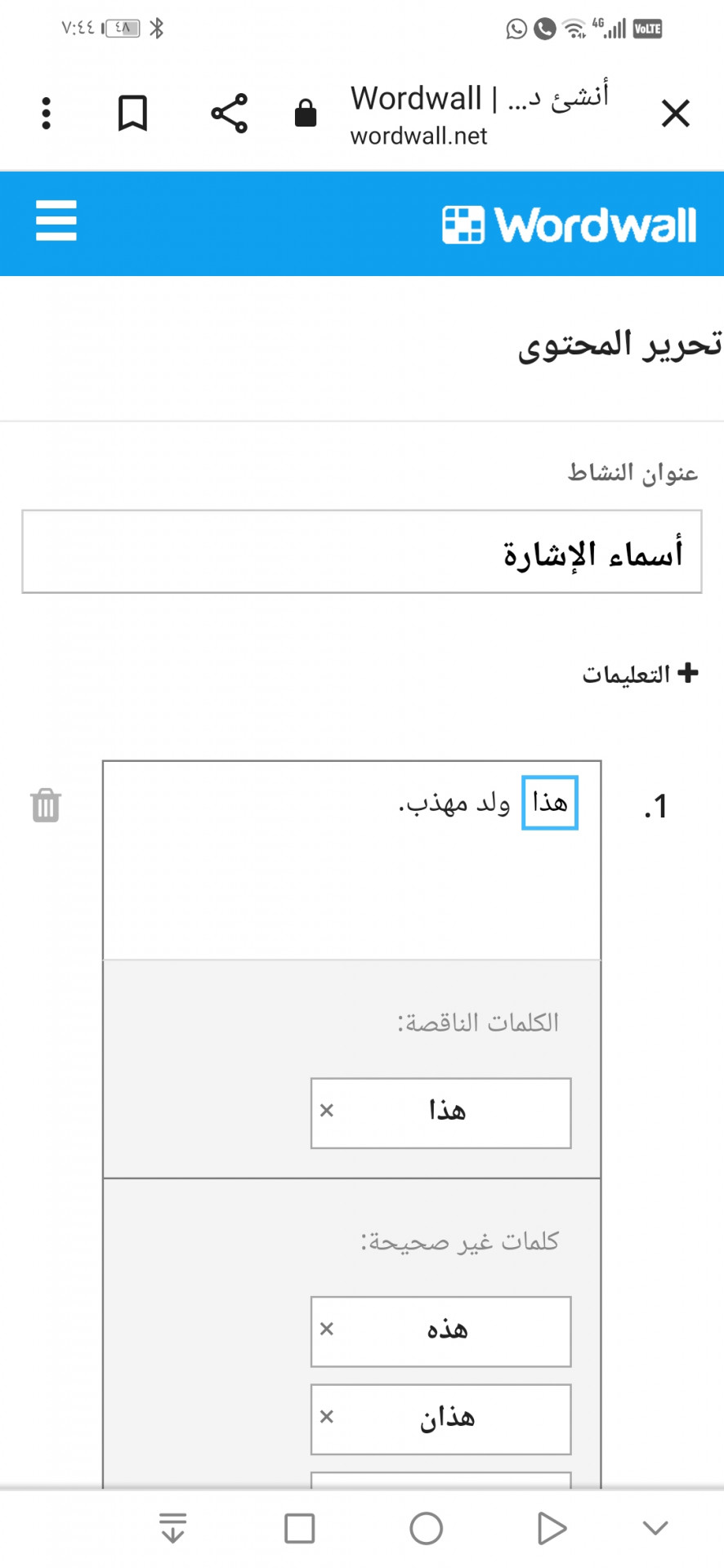Edit the incorrect word هذه field
The height and width of the screenshot is (1568, 724).
point(448,1332)
